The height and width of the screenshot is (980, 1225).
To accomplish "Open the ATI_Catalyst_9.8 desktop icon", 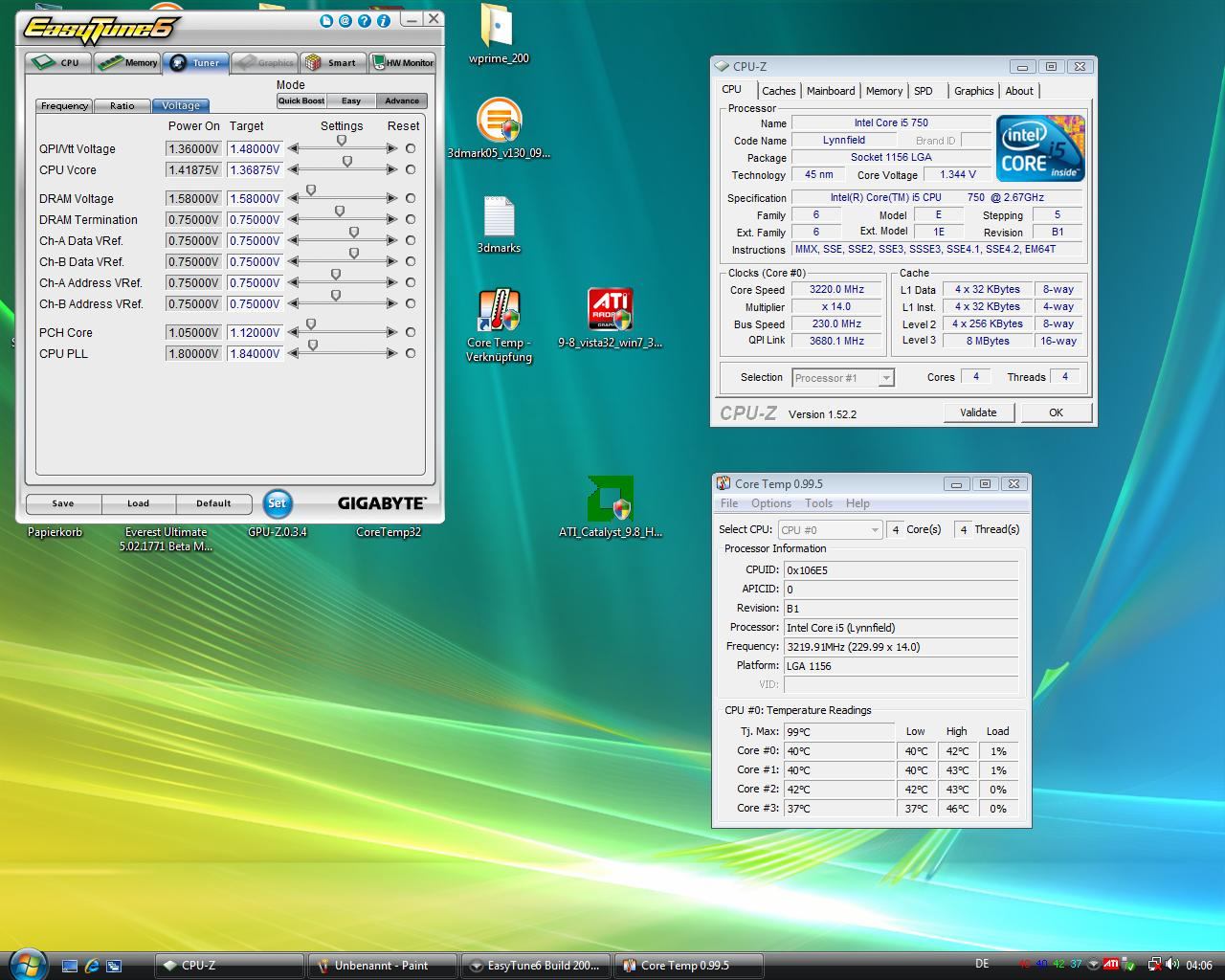I will (x=610, y=507).
